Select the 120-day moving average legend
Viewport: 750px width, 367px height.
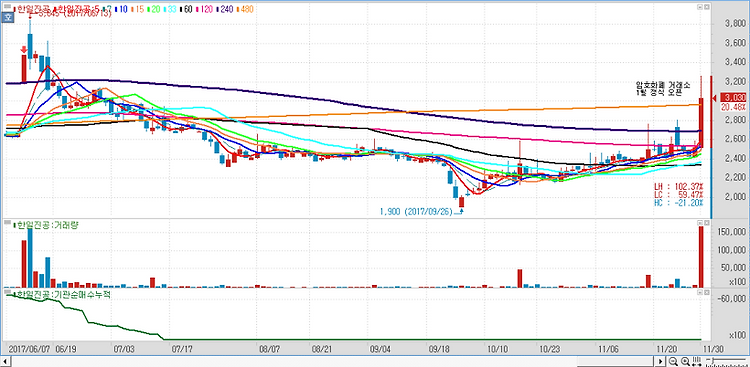coord(204,9)
